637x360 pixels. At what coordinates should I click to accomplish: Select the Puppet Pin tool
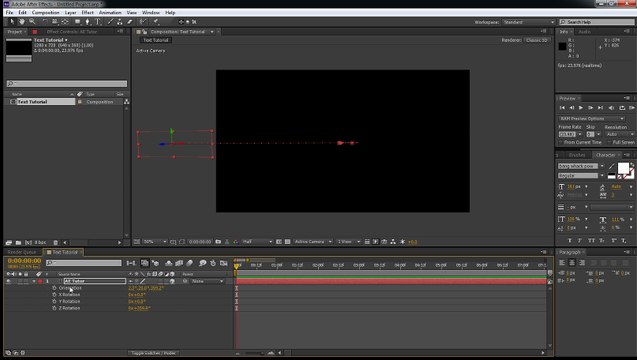pyautogui.click(x=156, y=22)
